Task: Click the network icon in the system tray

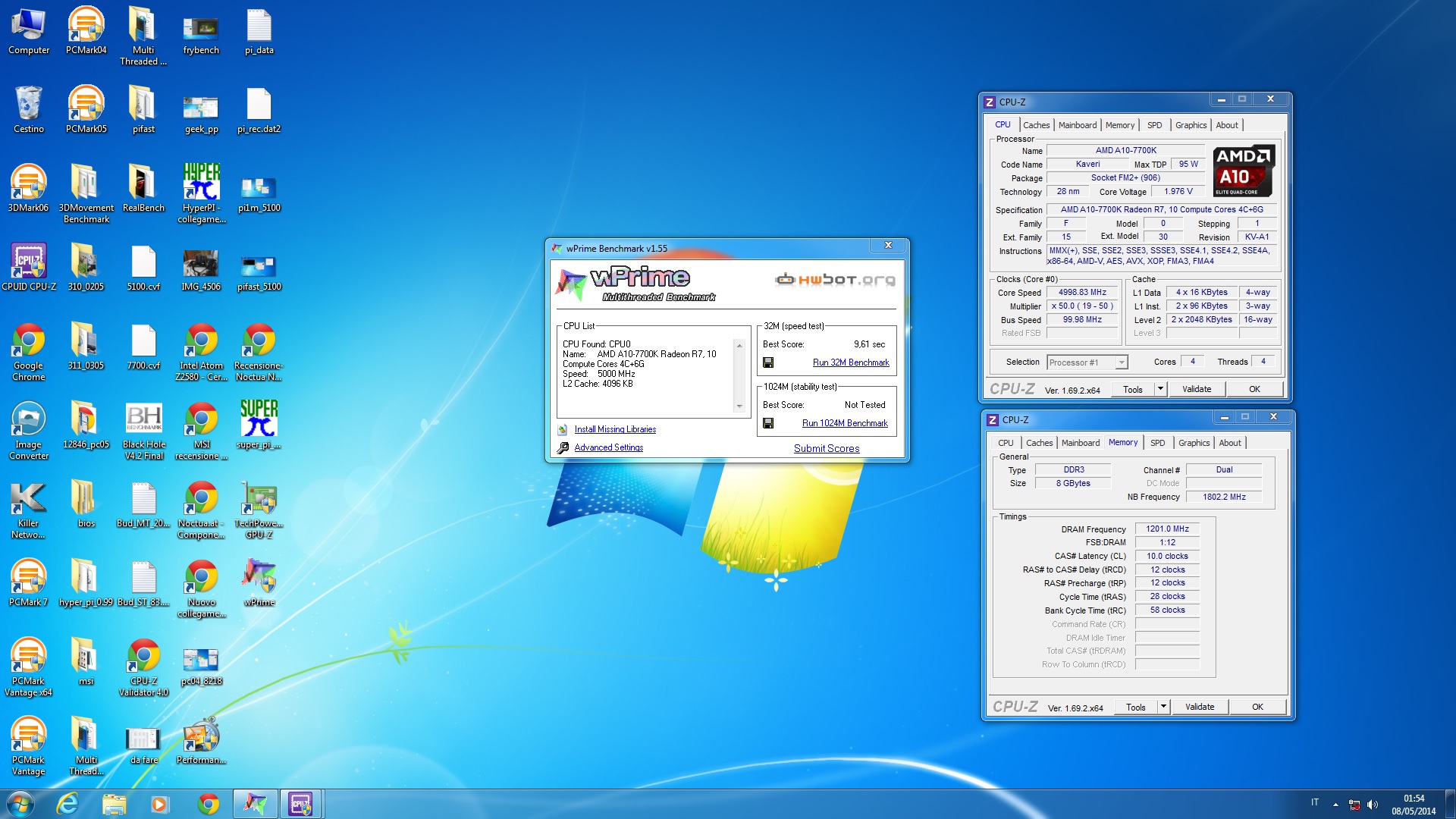Action: tap(1354, 805)
